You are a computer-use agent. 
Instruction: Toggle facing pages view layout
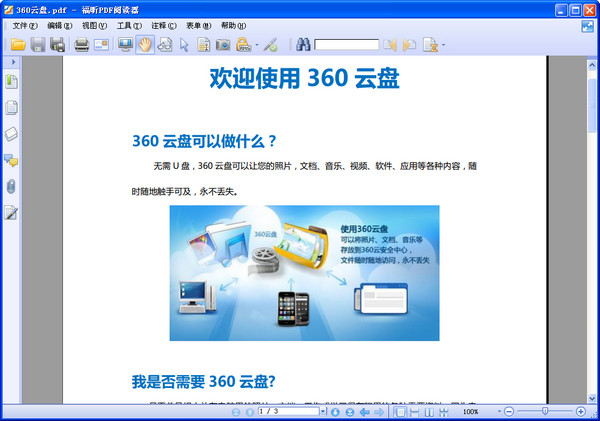[x=429, y=412]
